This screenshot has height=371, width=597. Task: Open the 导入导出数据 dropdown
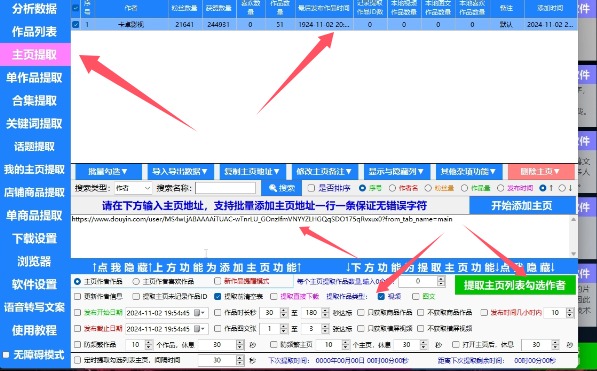(180, 172)
